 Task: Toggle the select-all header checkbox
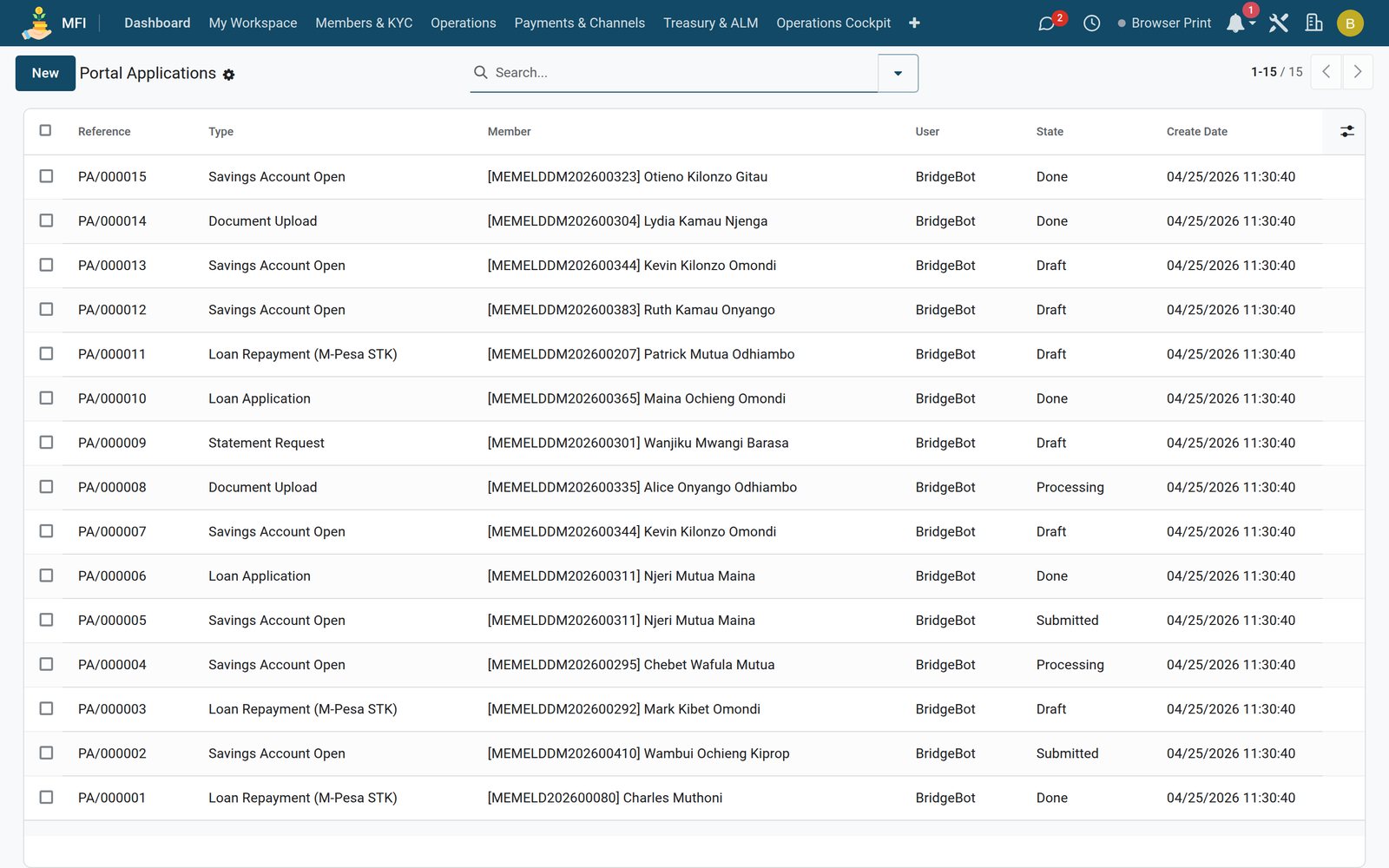tap(46, 130)
